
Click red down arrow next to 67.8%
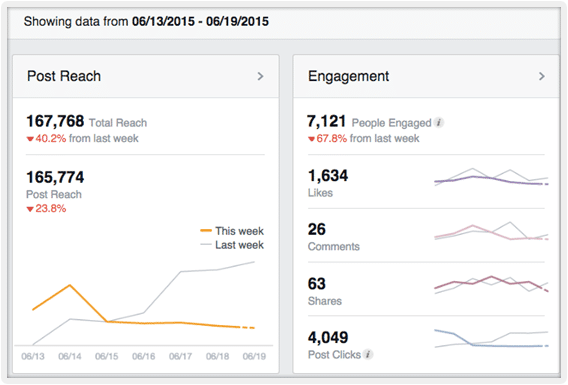311,139
